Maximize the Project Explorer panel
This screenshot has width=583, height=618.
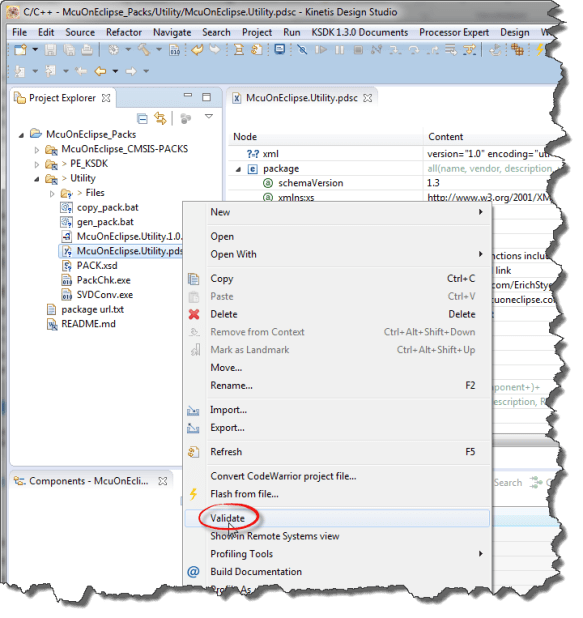(x=206, y=97)
